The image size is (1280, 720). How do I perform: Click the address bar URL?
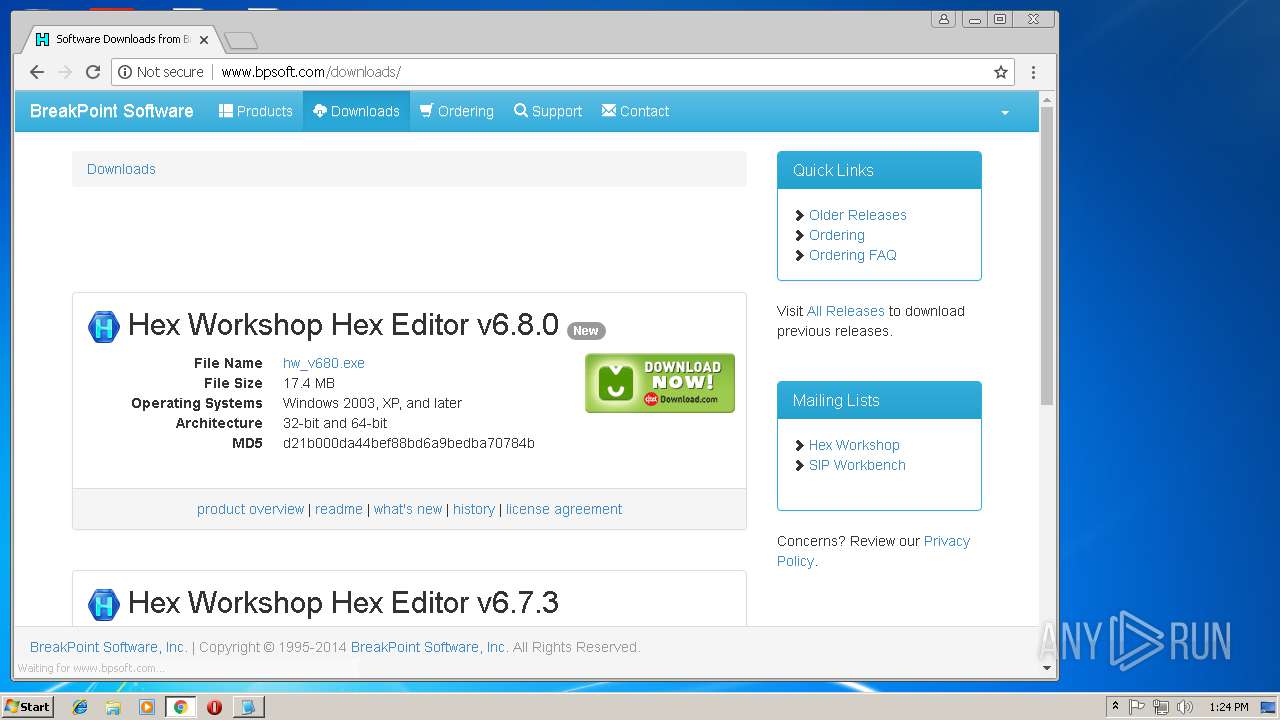point(311,72)
